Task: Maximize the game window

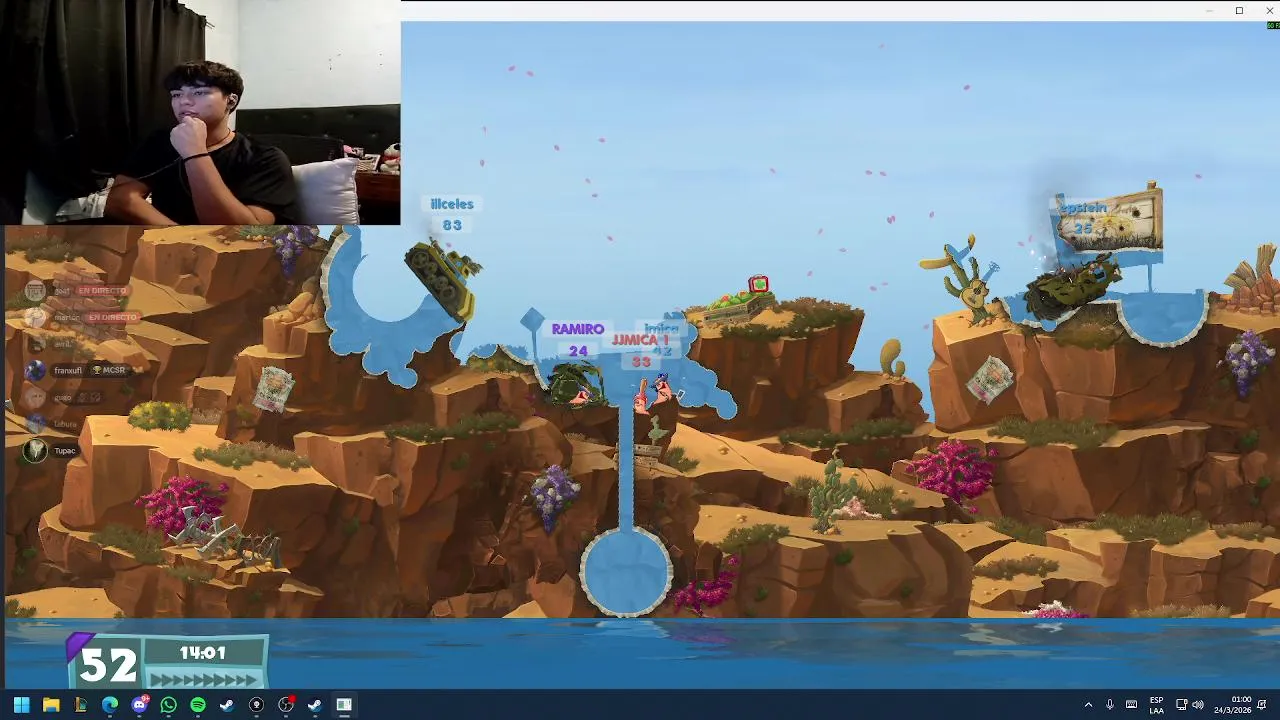Action: pyautogui.click(x=1239, y=10)
